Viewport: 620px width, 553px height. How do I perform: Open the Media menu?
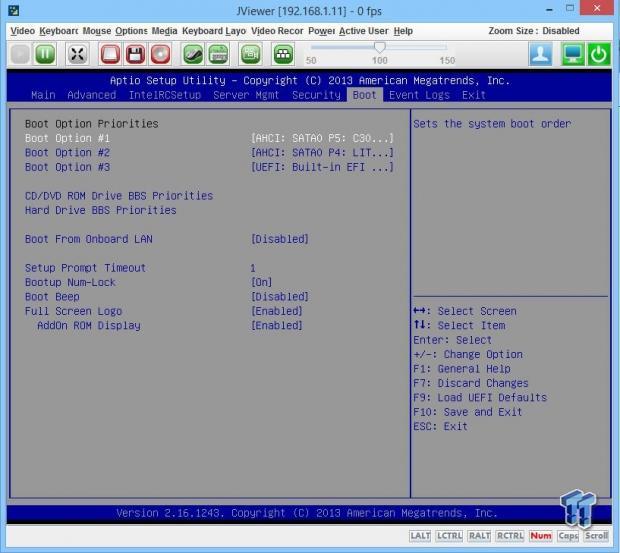164,31
